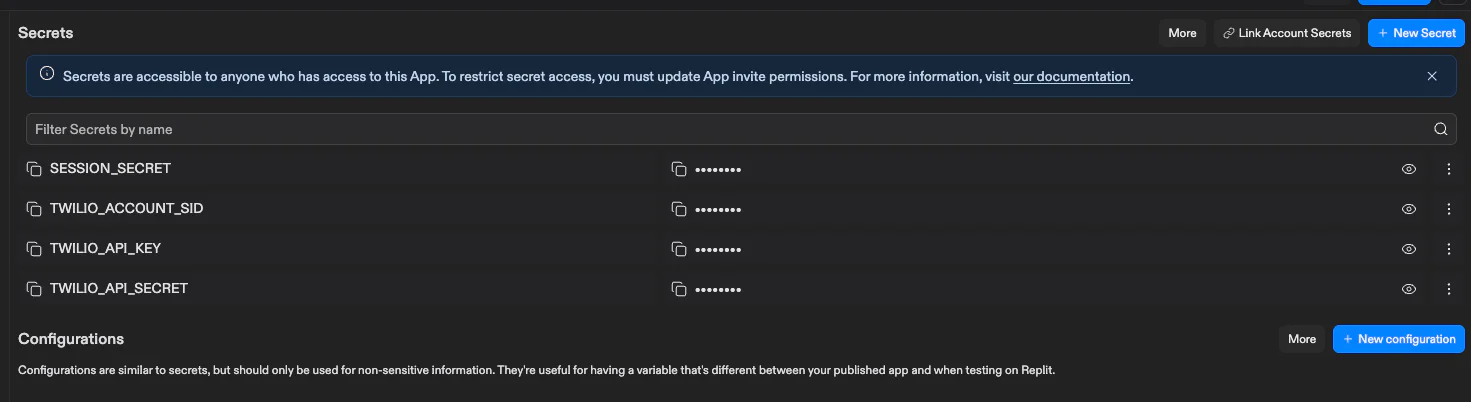
Task: Open options menu for SESSION_SECRET
Action: [1449, 169]
